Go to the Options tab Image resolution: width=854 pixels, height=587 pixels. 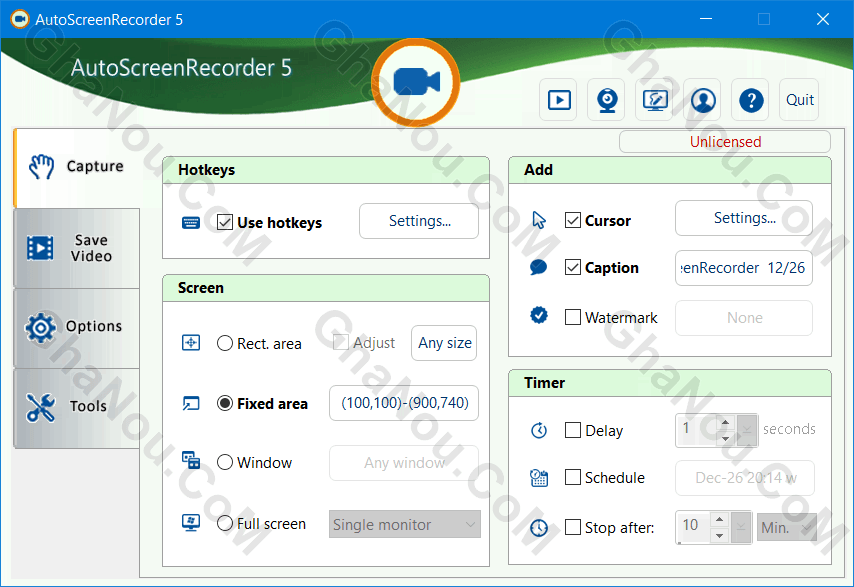click(x=77, y=328)
